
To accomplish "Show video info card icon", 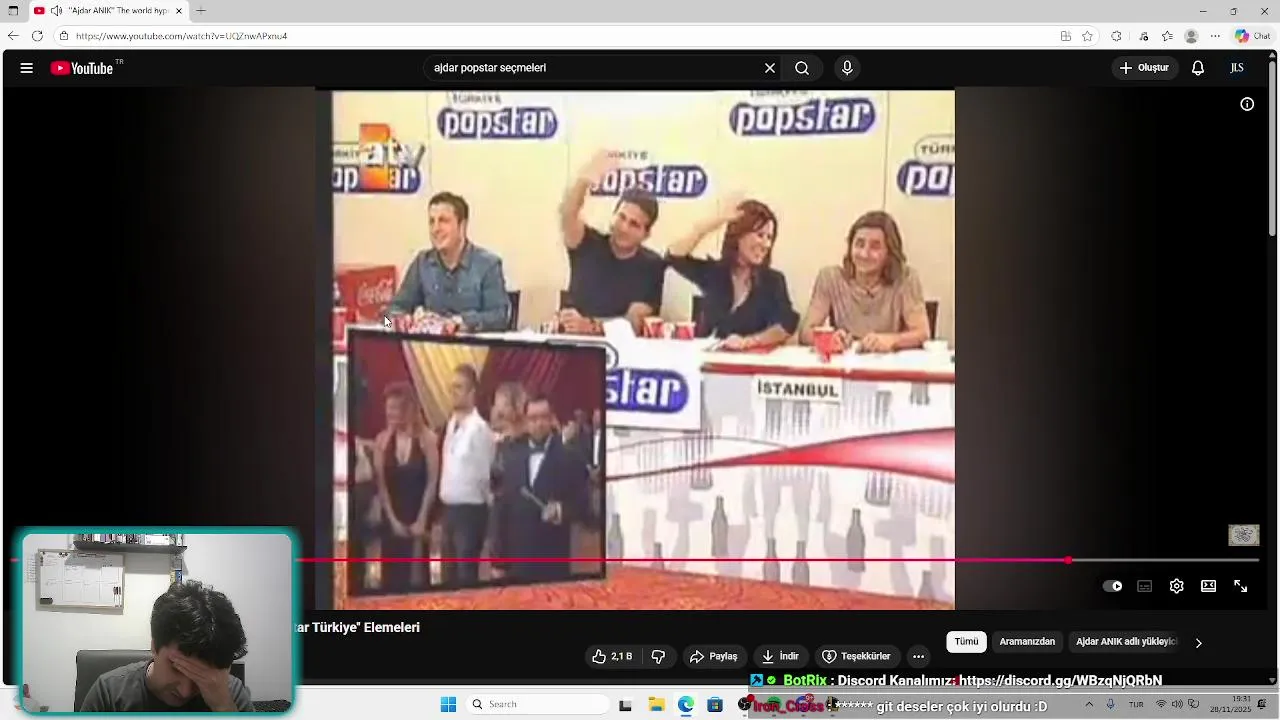I will click(x=1247, y=104).
